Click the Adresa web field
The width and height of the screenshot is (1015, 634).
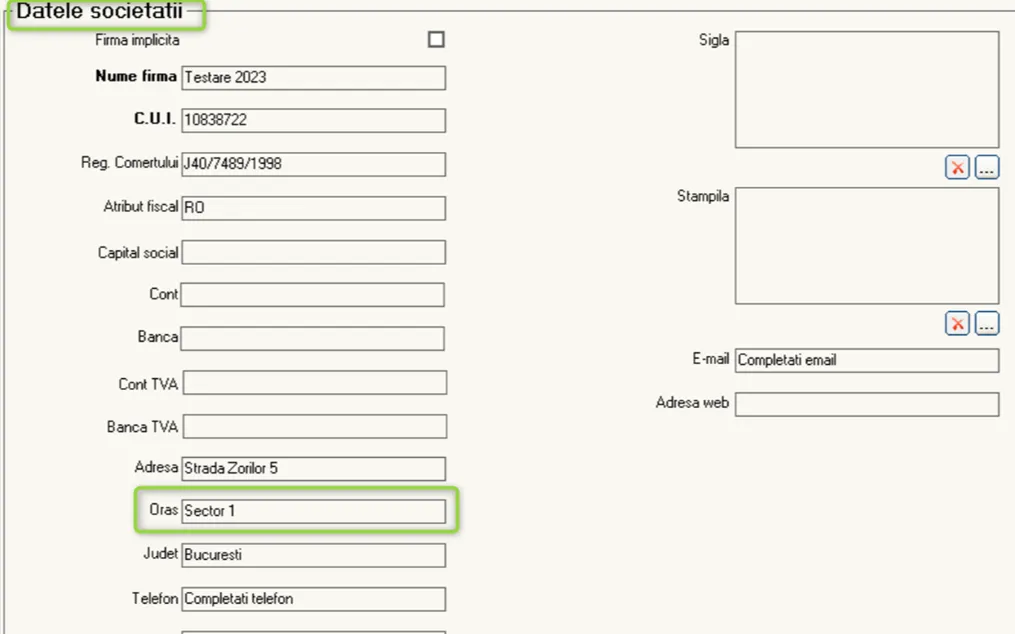point(867,404)
